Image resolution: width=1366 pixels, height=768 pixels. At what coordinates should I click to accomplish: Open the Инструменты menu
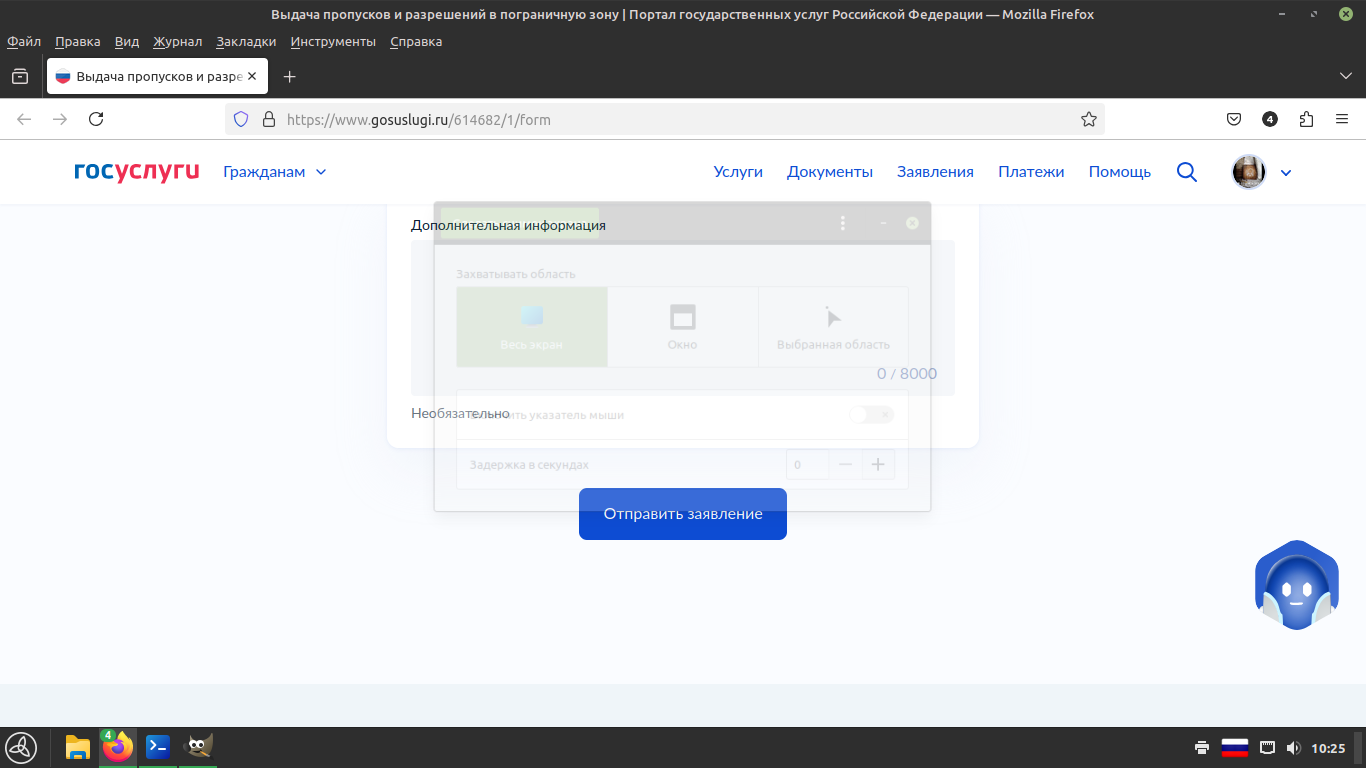[x=333, y=42]
